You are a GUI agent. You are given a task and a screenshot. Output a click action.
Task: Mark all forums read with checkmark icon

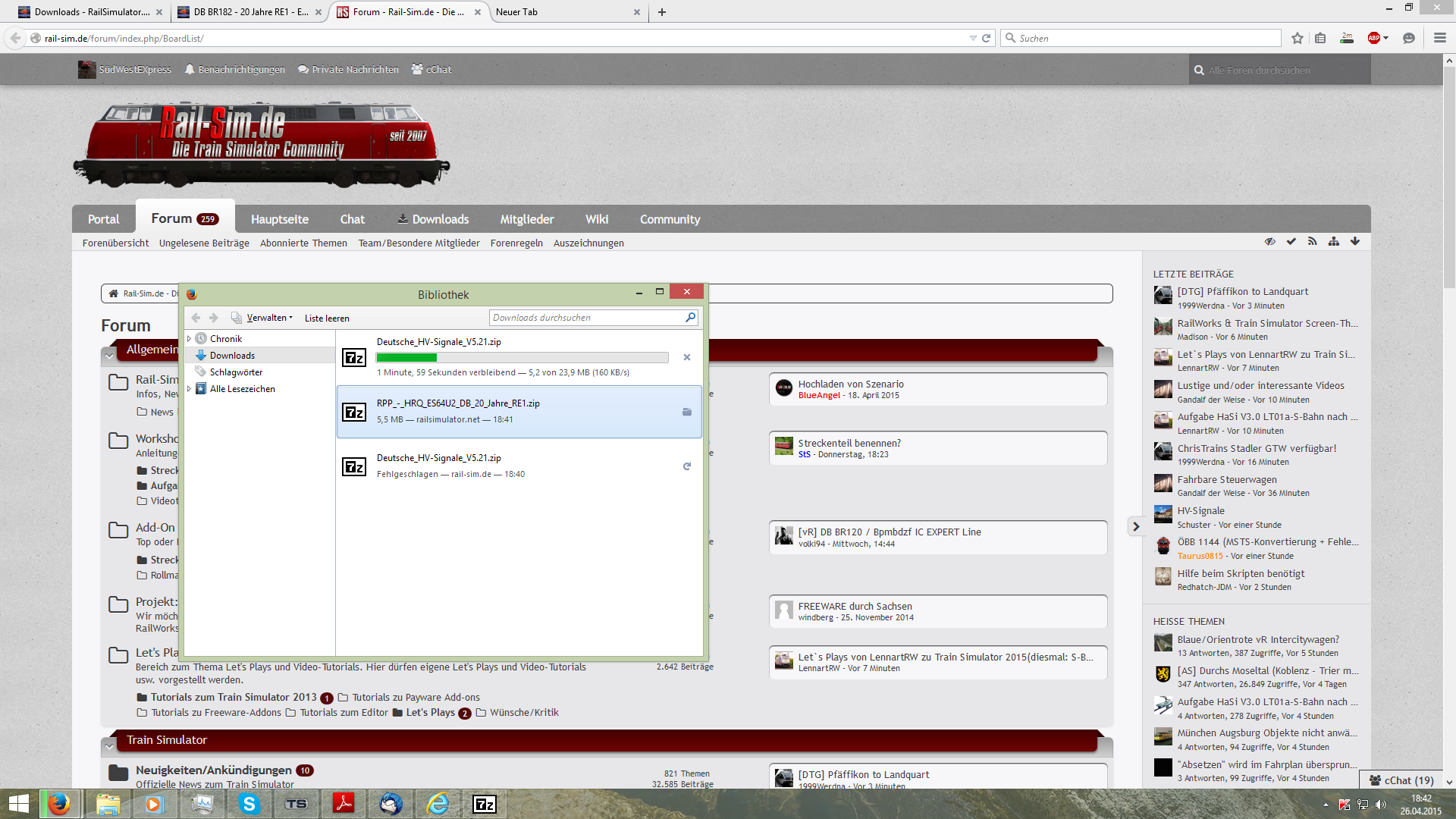pyautogui.click(x=1291, y=242)
